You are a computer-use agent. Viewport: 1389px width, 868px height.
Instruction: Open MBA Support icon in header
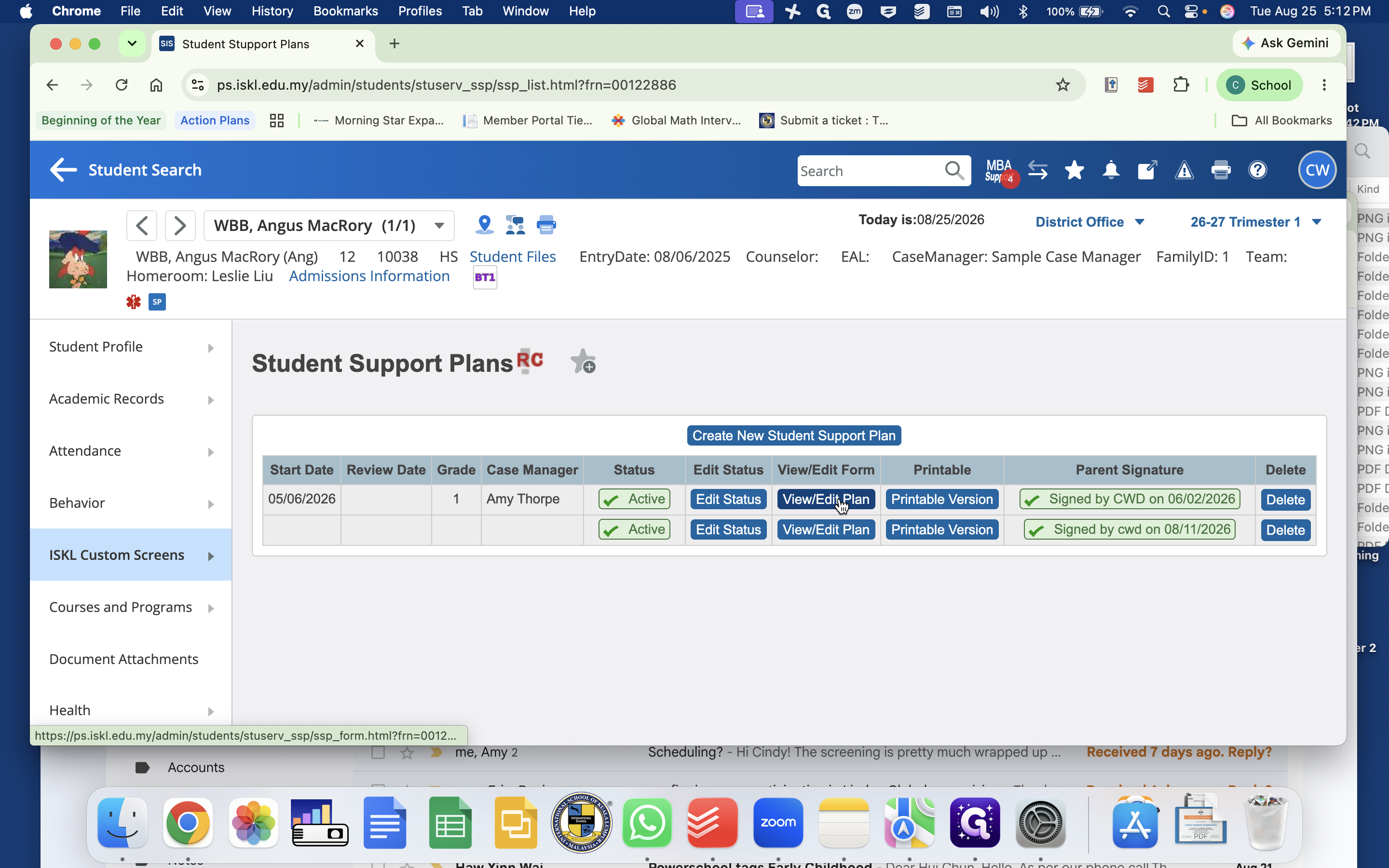click(999, 171)
